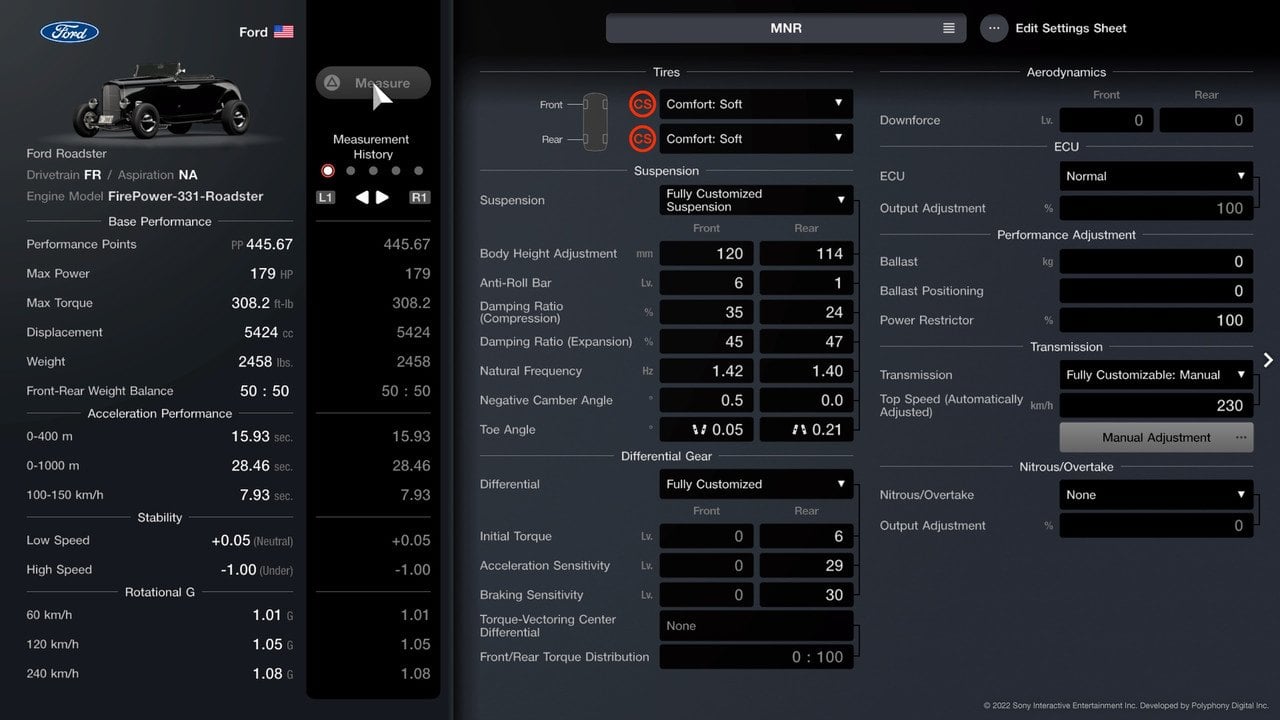Select rear Initial Torque value 6
Image resolution: width=1280 pixels, height=720 pixels.
[806, 536]
